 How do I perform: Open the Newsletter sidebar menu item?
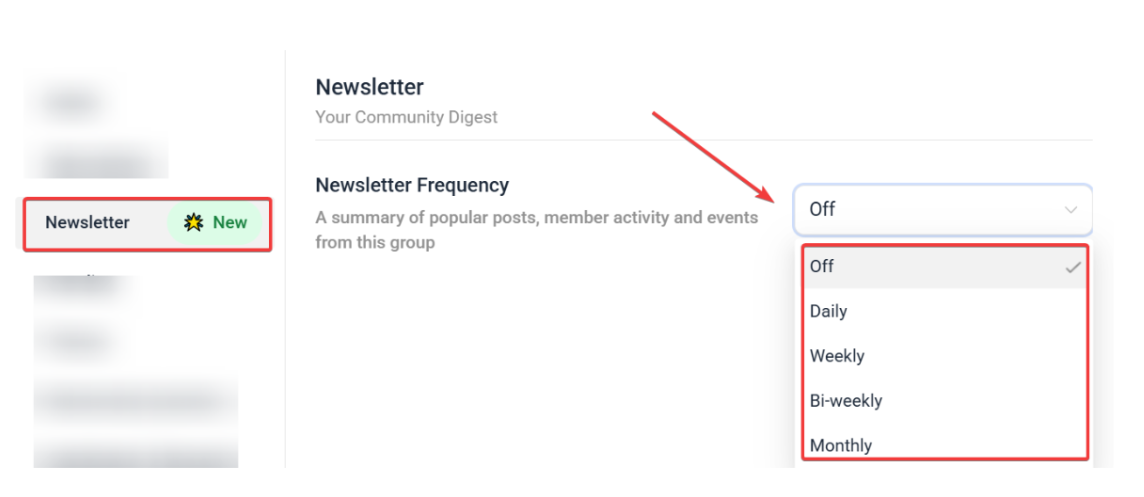(88, 222)
